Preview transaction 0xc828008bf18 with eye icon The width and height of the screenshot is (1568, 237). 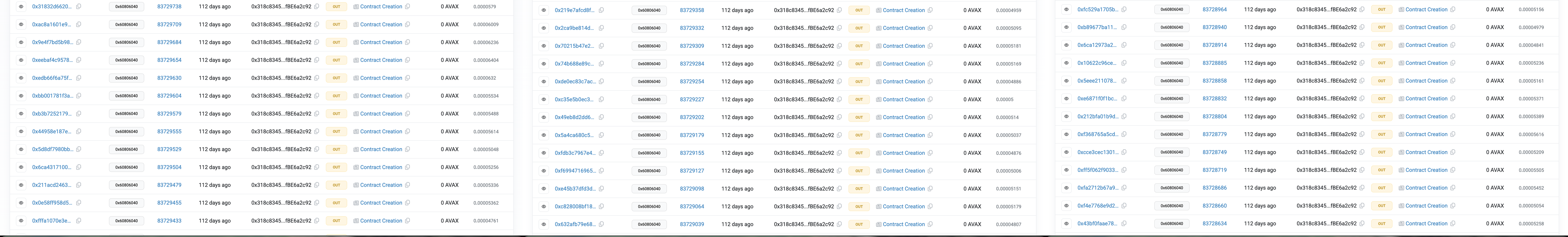[x=544, y=207]
